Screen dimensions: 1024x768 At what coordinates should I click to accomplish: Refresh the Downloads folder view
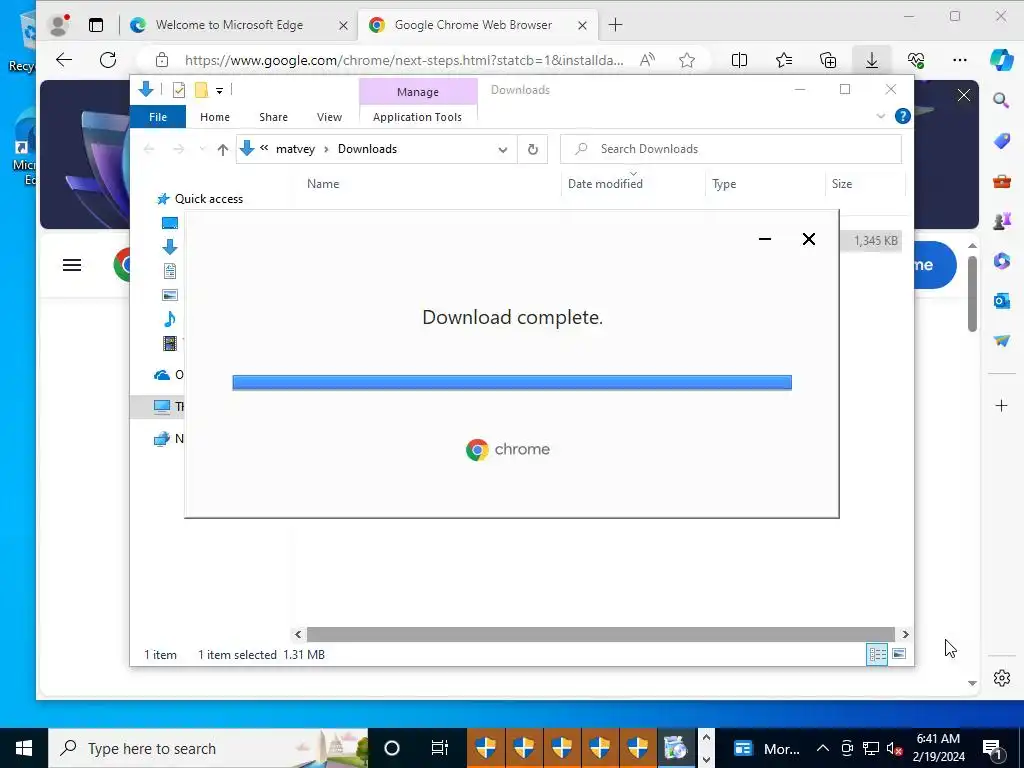(532, 150)
